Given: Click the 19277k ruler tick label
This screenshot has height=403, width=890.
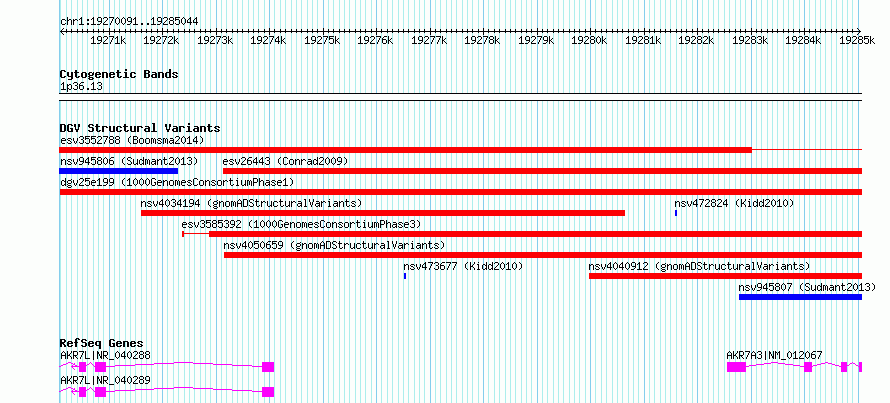Looking at the screenshot, I should (429, 40).
